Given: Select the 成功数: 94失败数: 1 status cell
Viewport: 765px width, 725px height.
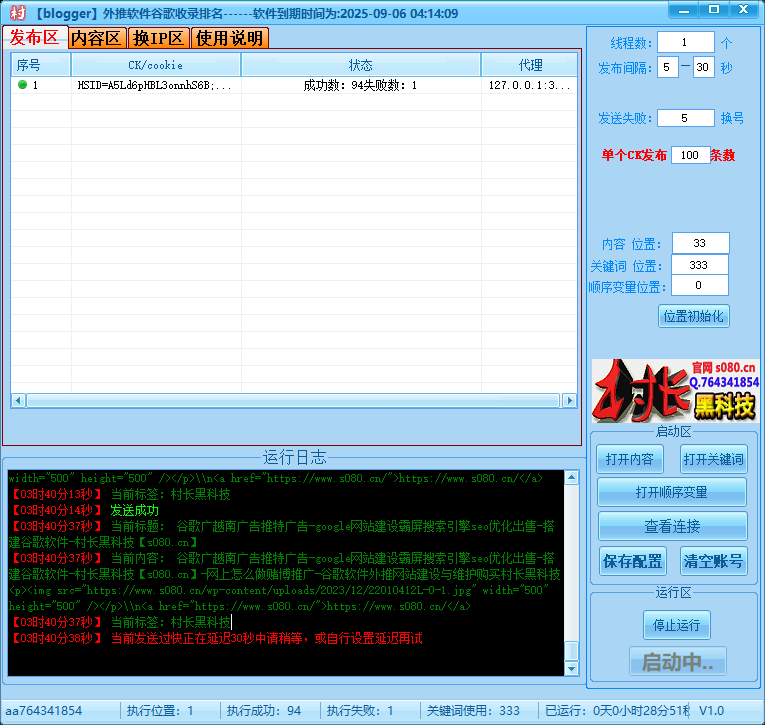Looking at the screenshot, I should [x=361, y=85].
